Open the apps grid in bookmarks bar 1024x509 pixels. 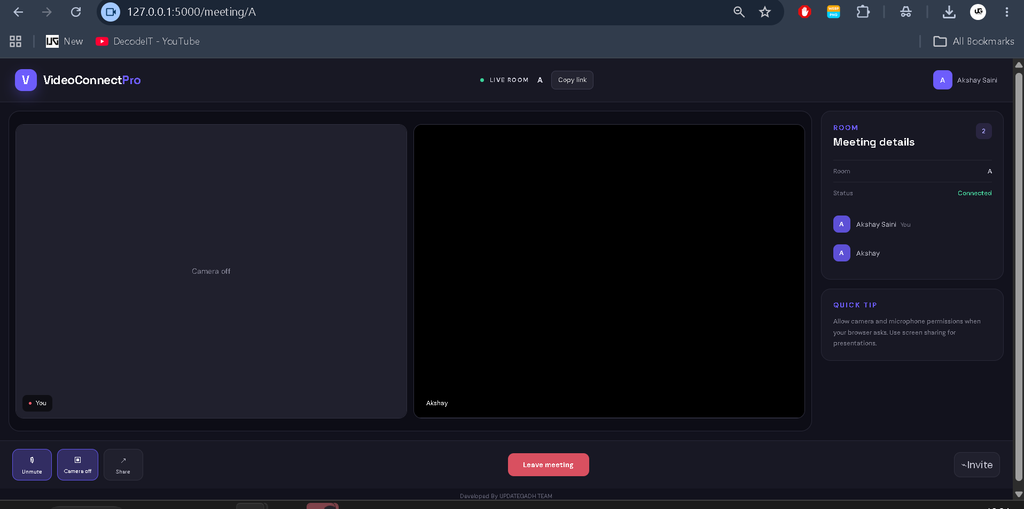pos(16,41)
